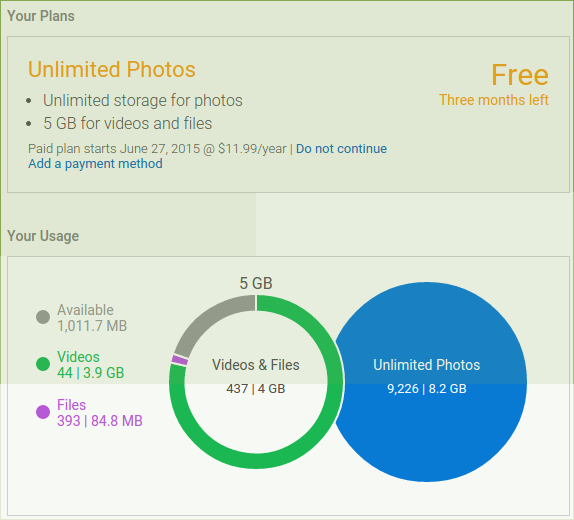Select the Videos 44 | 3.9 GB label
Viewport: 574px width, 520px height.
(x=90, y=365)
